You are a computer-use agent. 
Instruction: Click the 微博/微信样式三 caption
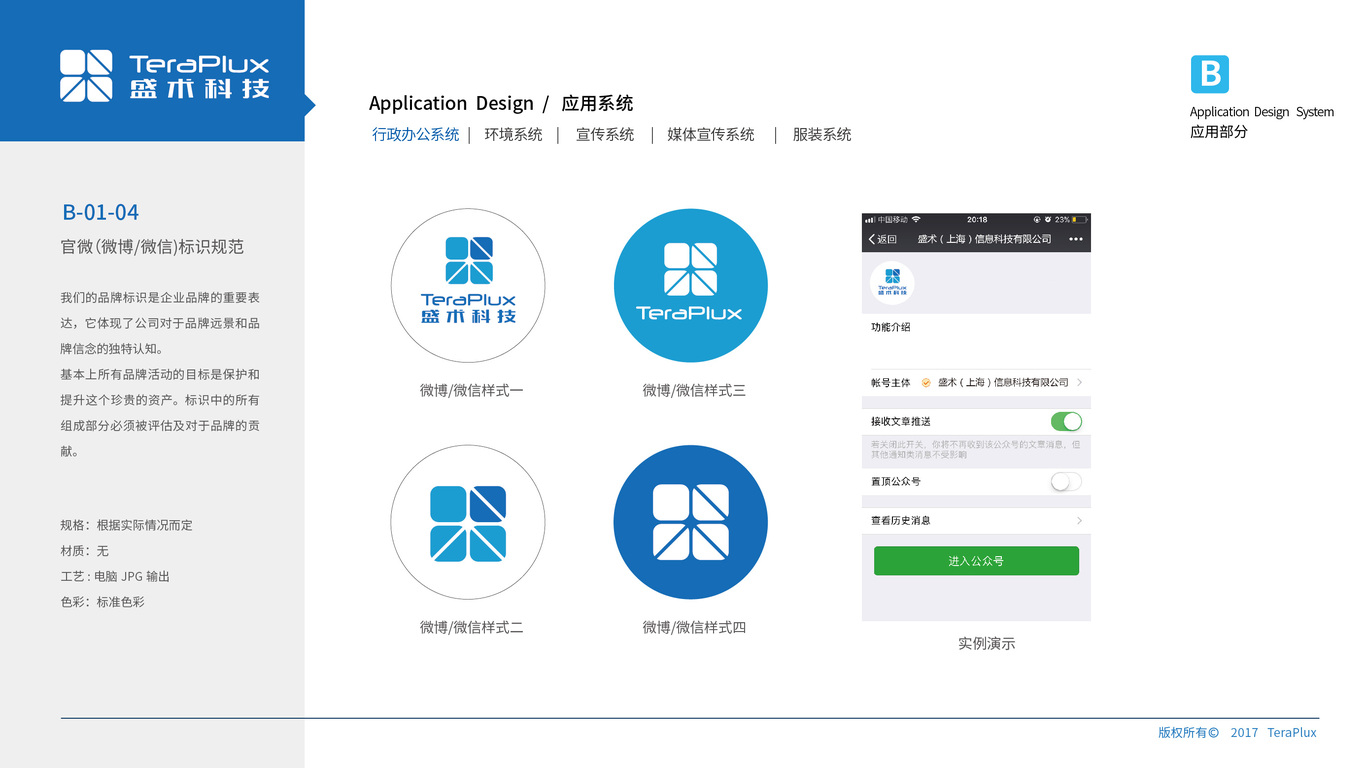tap(694, 391)
